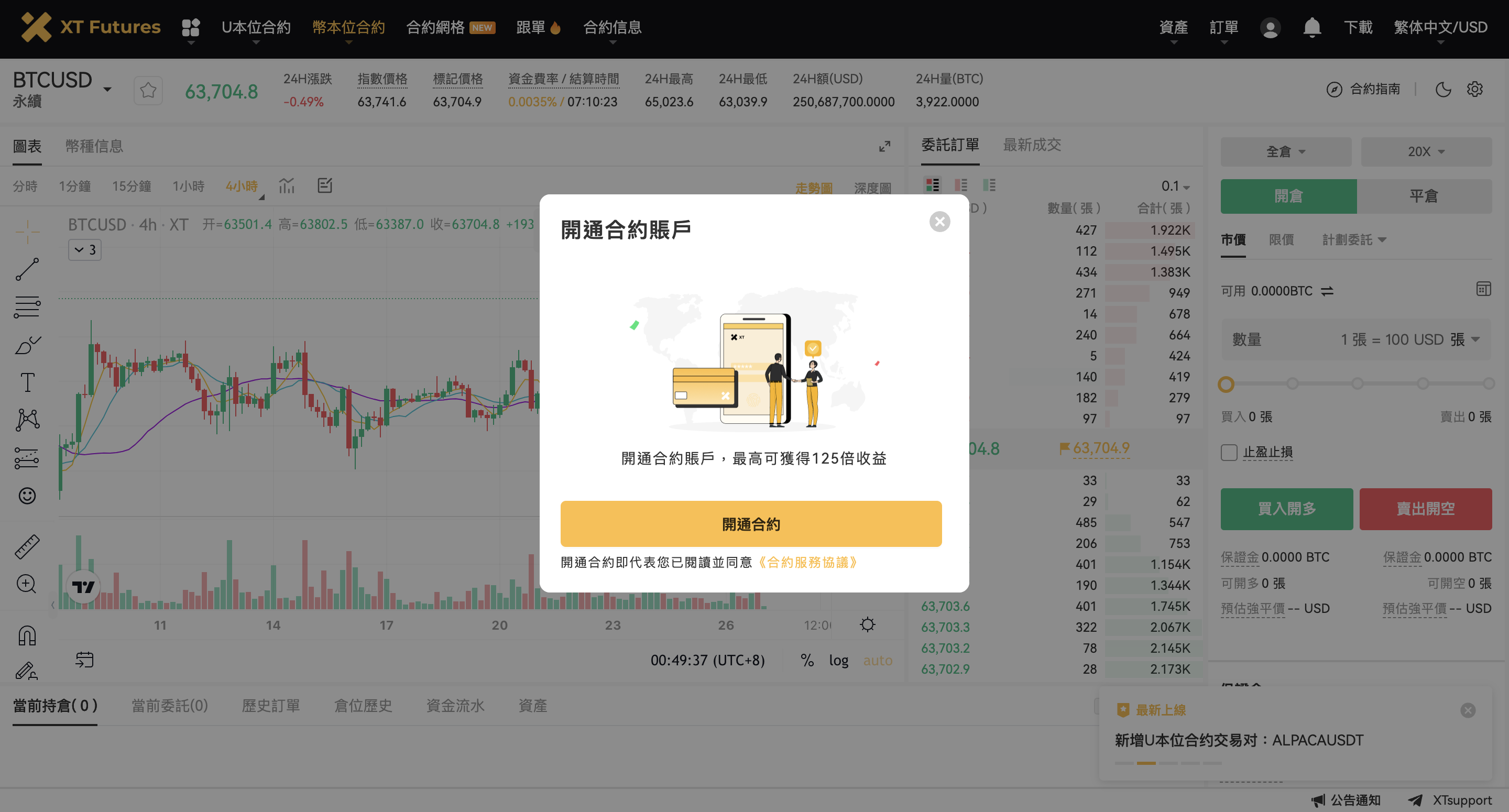The image size is (1509, 812).
Task: Swap transfer arrows next to available BTC
Action: click(x=1327, y=291)
